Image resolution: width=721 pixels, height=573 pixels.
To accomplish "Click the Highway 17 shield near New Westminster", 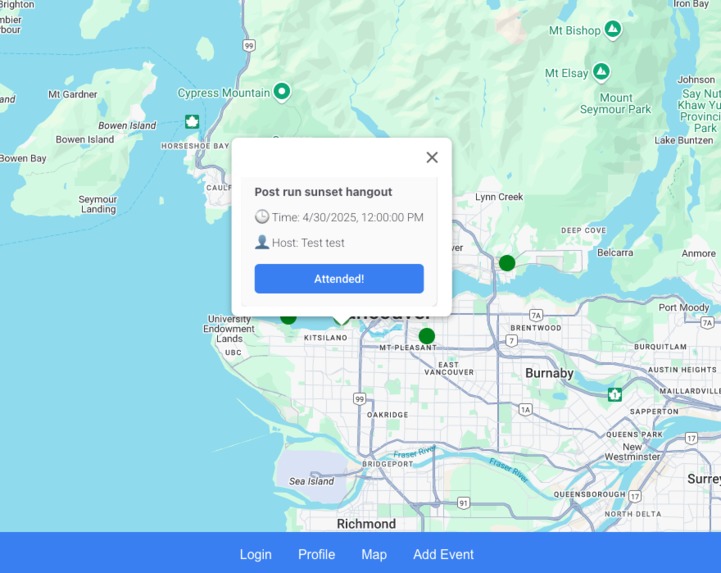I will click(x=691, y=438).
